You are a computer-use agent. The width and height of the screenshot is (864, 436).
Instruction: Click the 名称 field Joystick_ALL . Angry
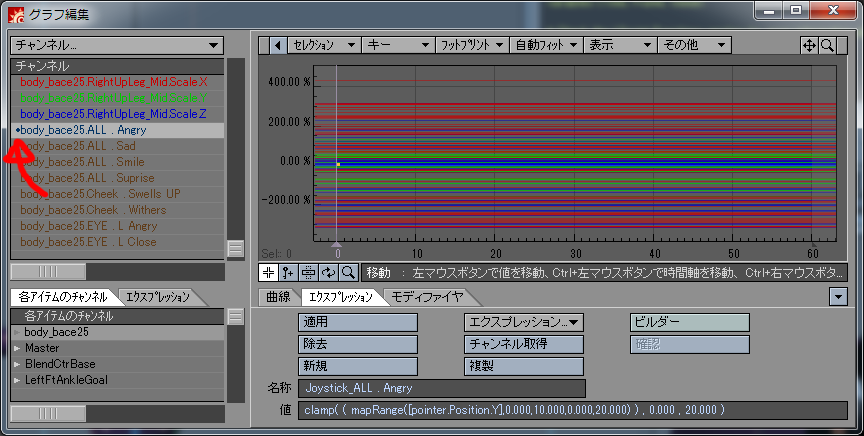pos(441,388)
